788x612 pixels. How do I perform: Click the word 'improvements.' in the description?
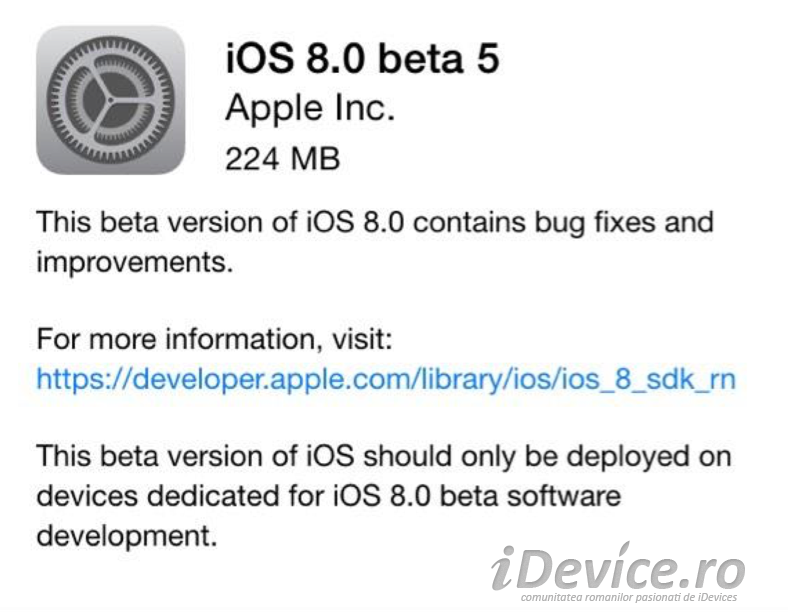tap(135, 262)
